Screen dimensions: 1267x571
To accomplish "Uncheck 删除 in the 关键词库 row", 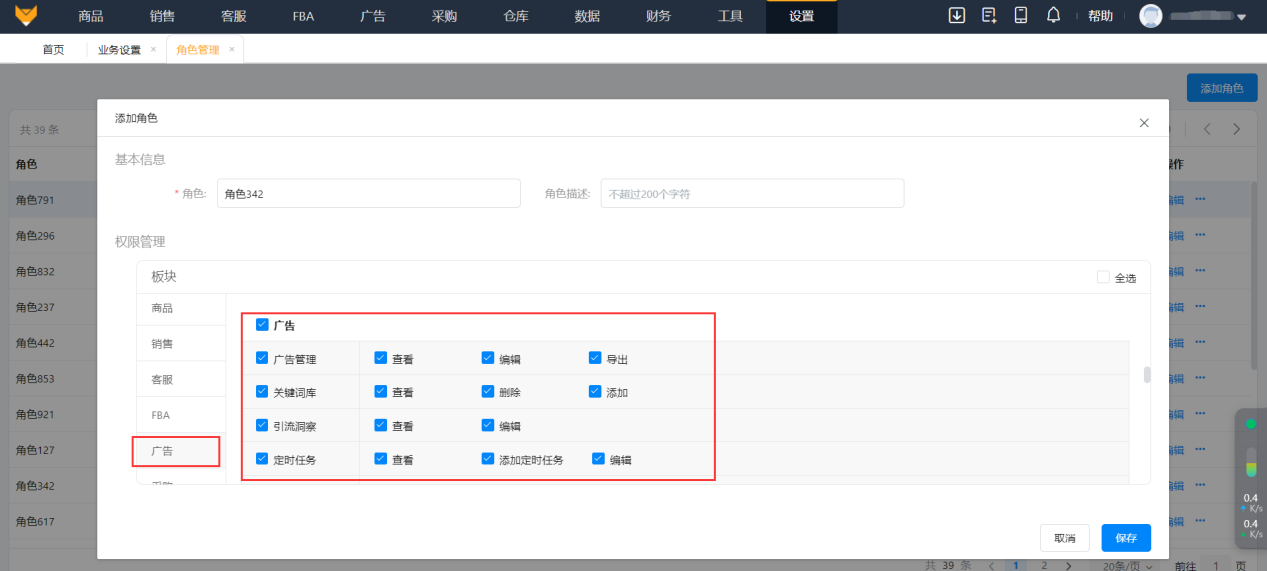I will pyautogui.click(x=488, y=391).
